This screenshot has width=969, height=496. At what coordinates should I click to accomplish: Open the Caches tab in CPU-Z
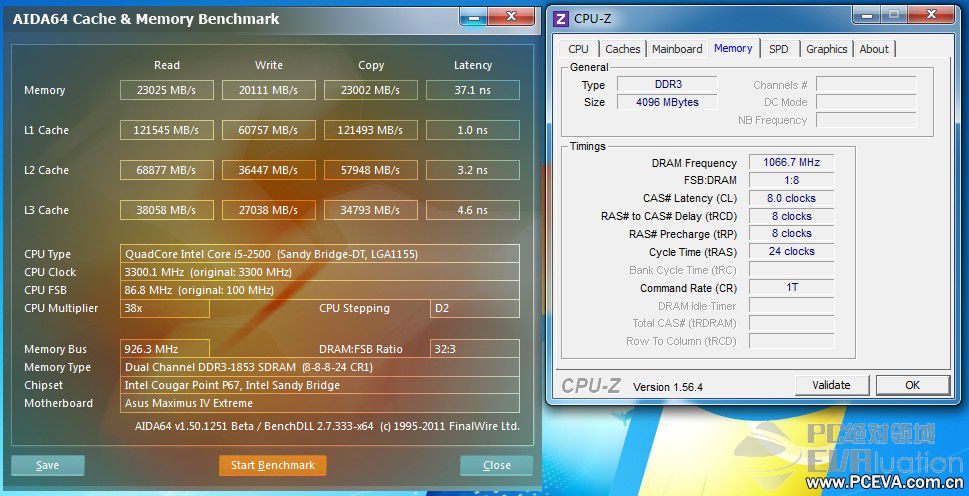[x=622, y=49]
